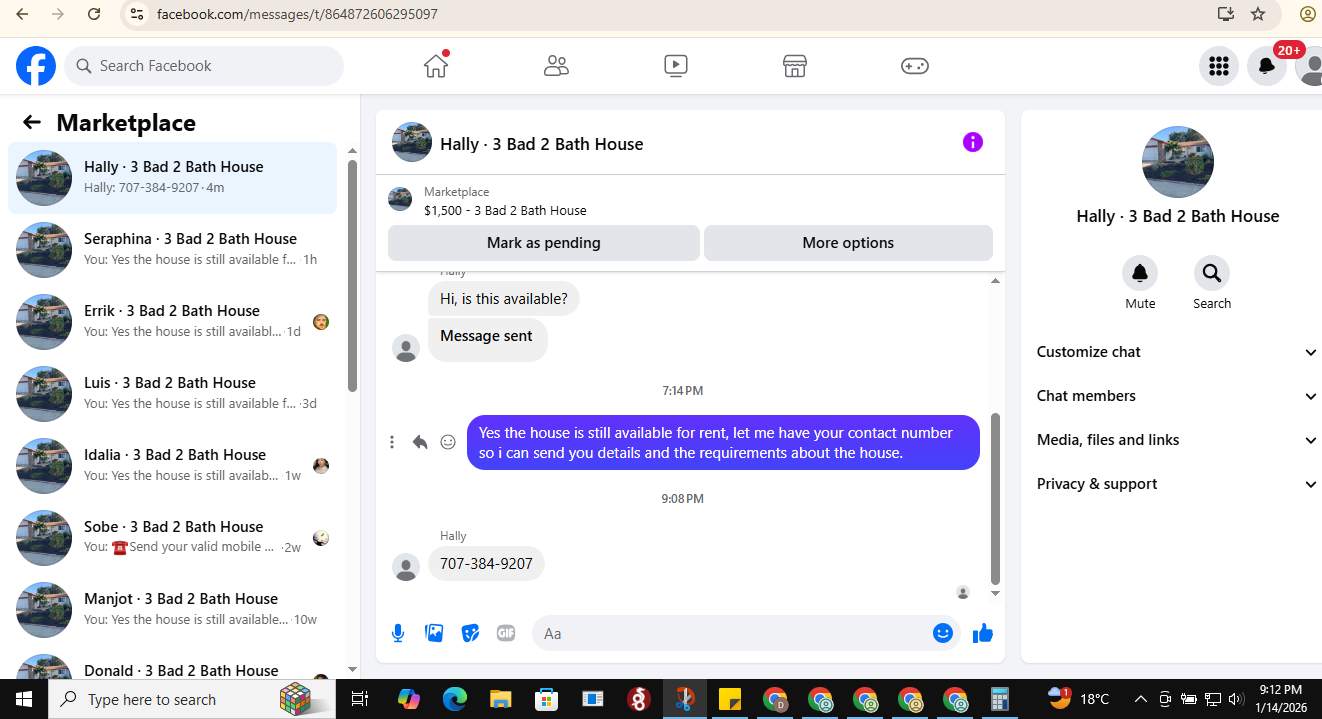Click the conversation list scrollbar
Image resolution: width=1322 pixels, height=719 pixels.
pos(352,275)
